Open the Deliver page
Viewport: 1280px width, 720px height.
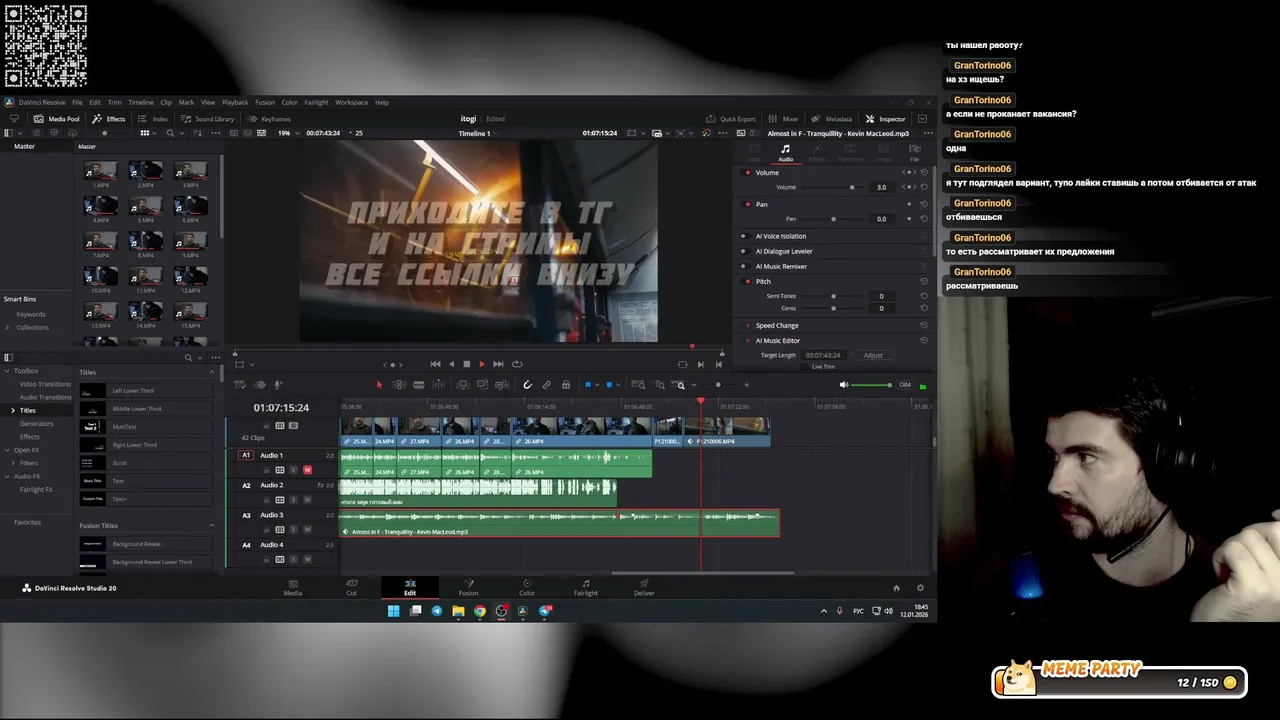[x=644, y=588]
